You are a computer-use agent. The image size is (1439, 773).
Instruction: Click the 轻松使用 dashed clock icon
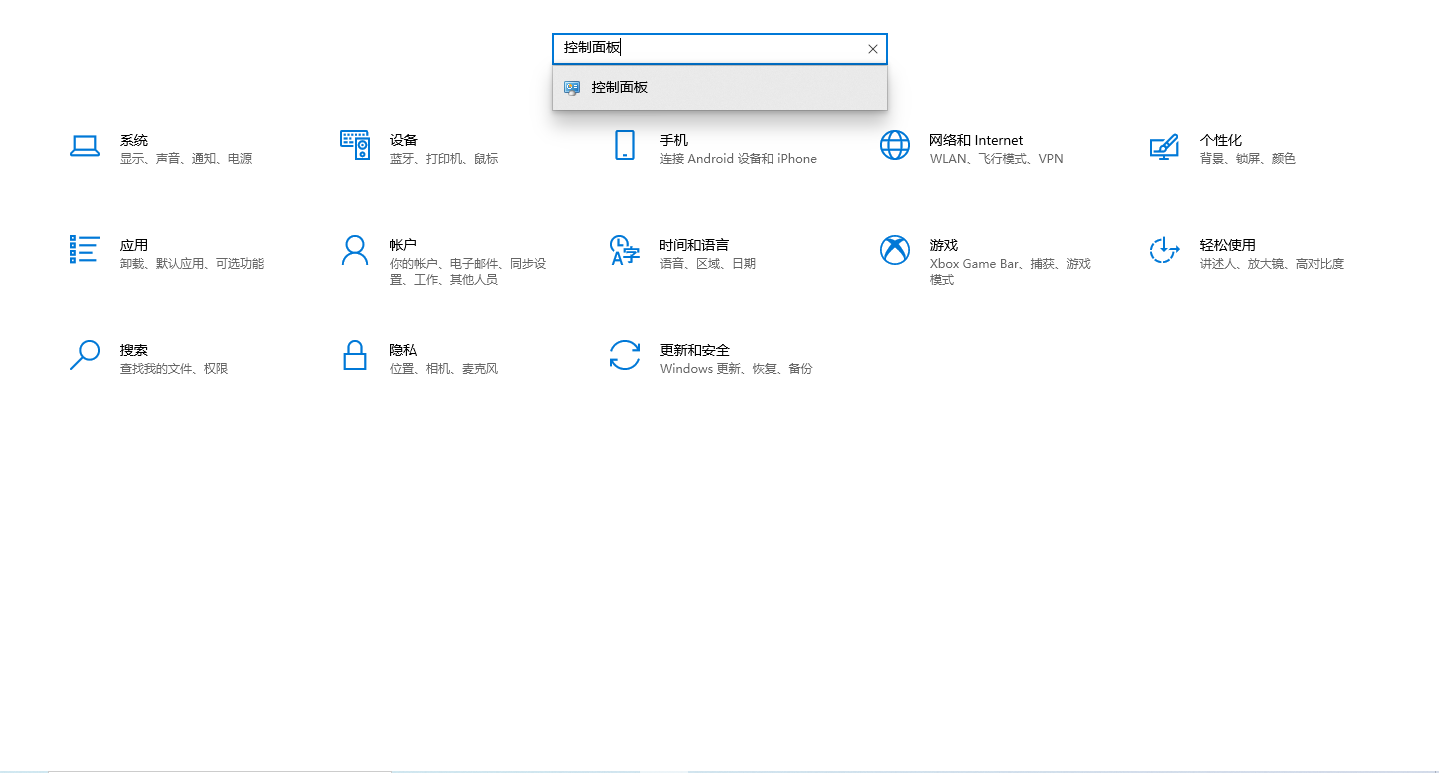click(x=1163, y=250)
